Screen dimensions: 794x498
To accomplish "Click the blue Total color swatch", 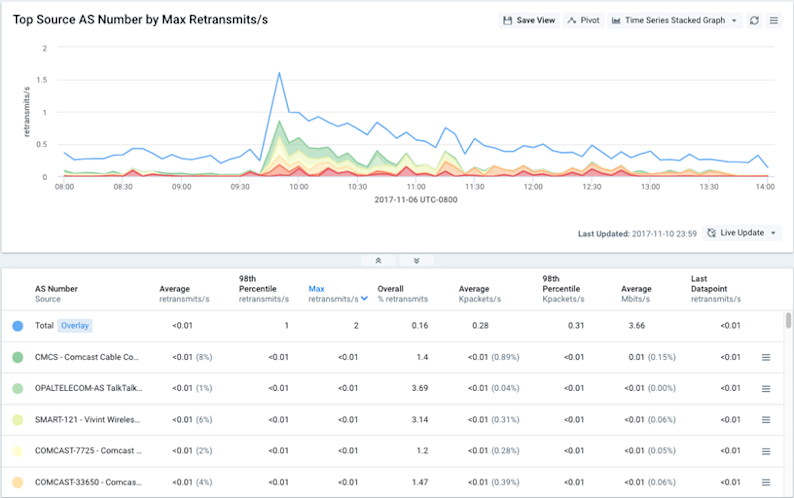I will pos(18,326).
